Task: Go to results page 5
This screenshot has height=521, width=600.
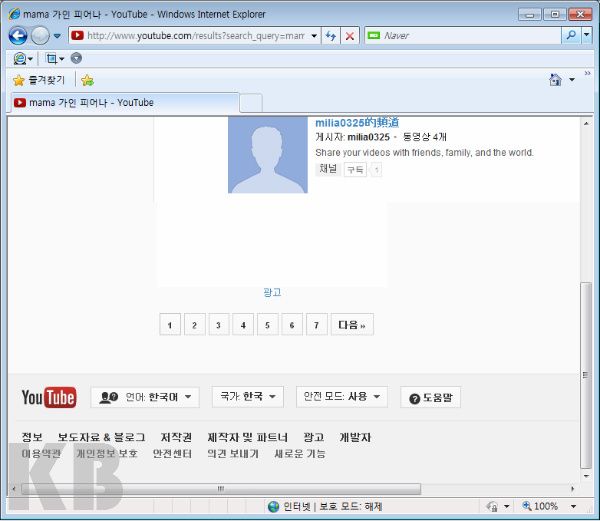Action: [267, 325]
